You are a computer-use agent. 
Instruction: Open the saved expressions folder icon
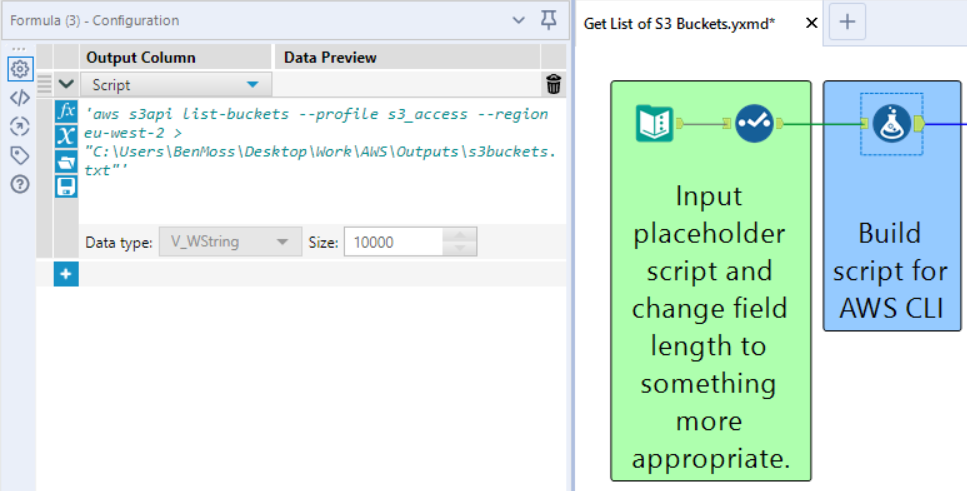[66, 162]
